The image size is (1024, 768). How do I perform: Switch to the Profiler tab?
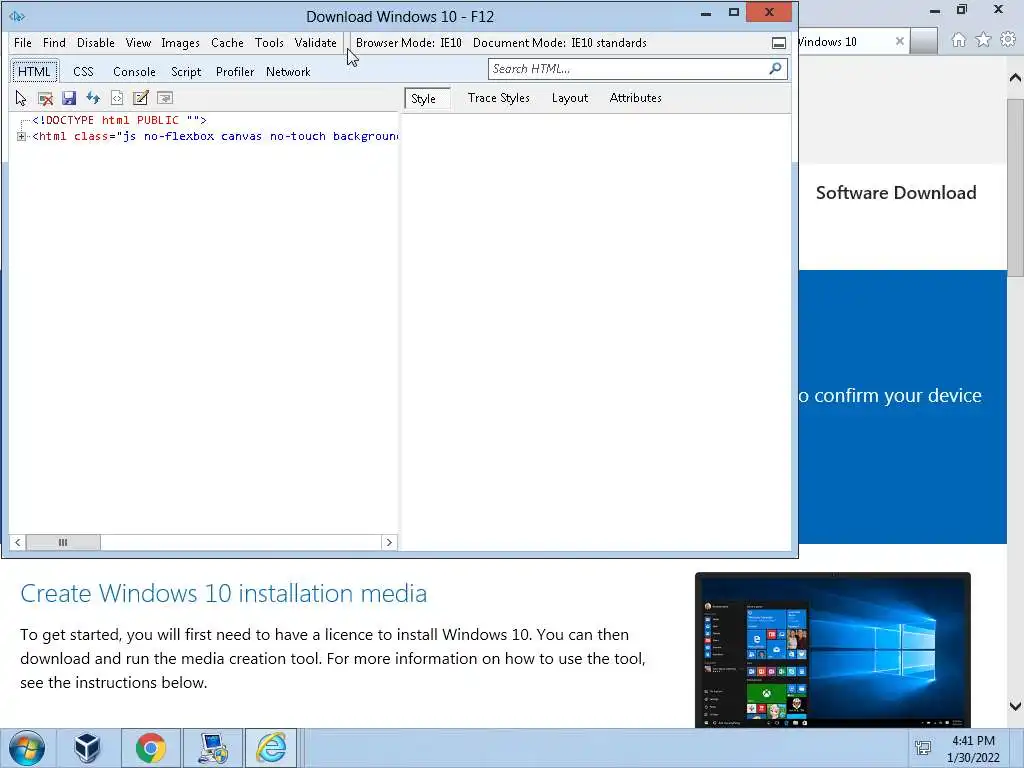(234, 72)
